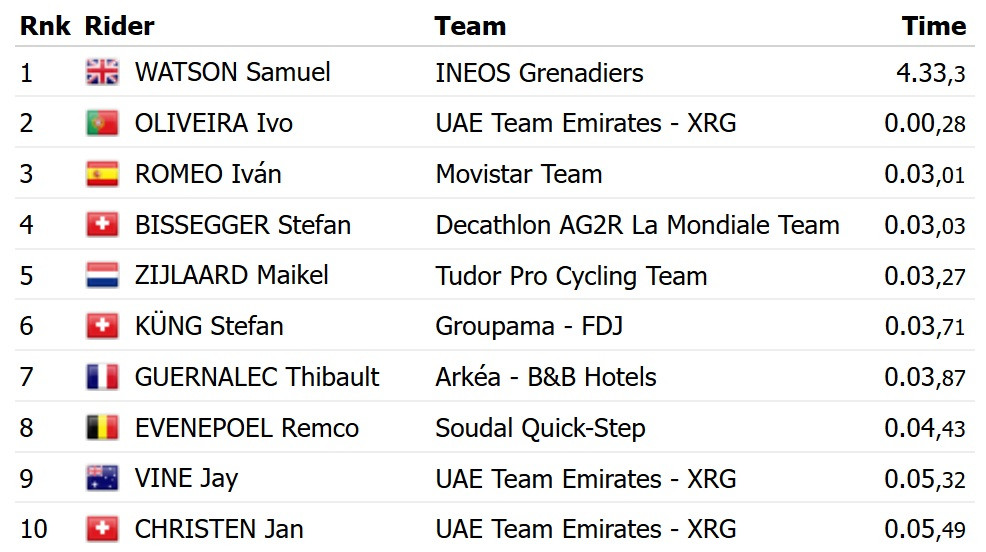Screen dimensions: 986x552
Task: Click the Spain flag beside Romeo
Action: [x=102, y=174]
